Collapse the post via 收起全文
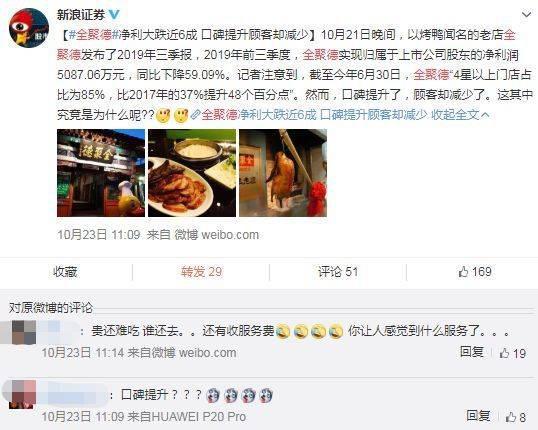Image resolution: width=538 pixels, height=430 pixels. [460, 115]
